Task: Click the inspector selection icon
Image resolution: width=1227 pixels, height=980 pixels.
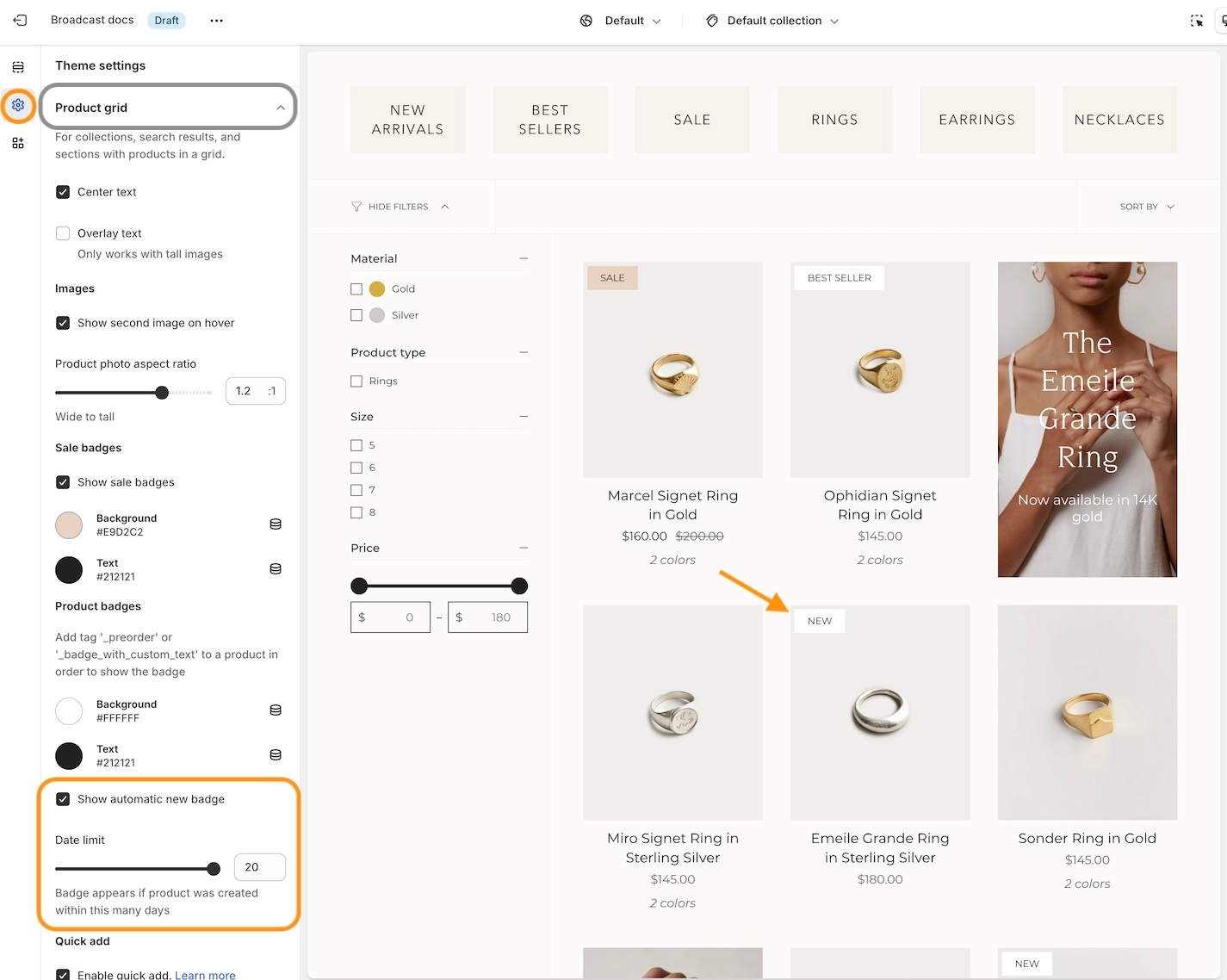Action: [1196, 21]
